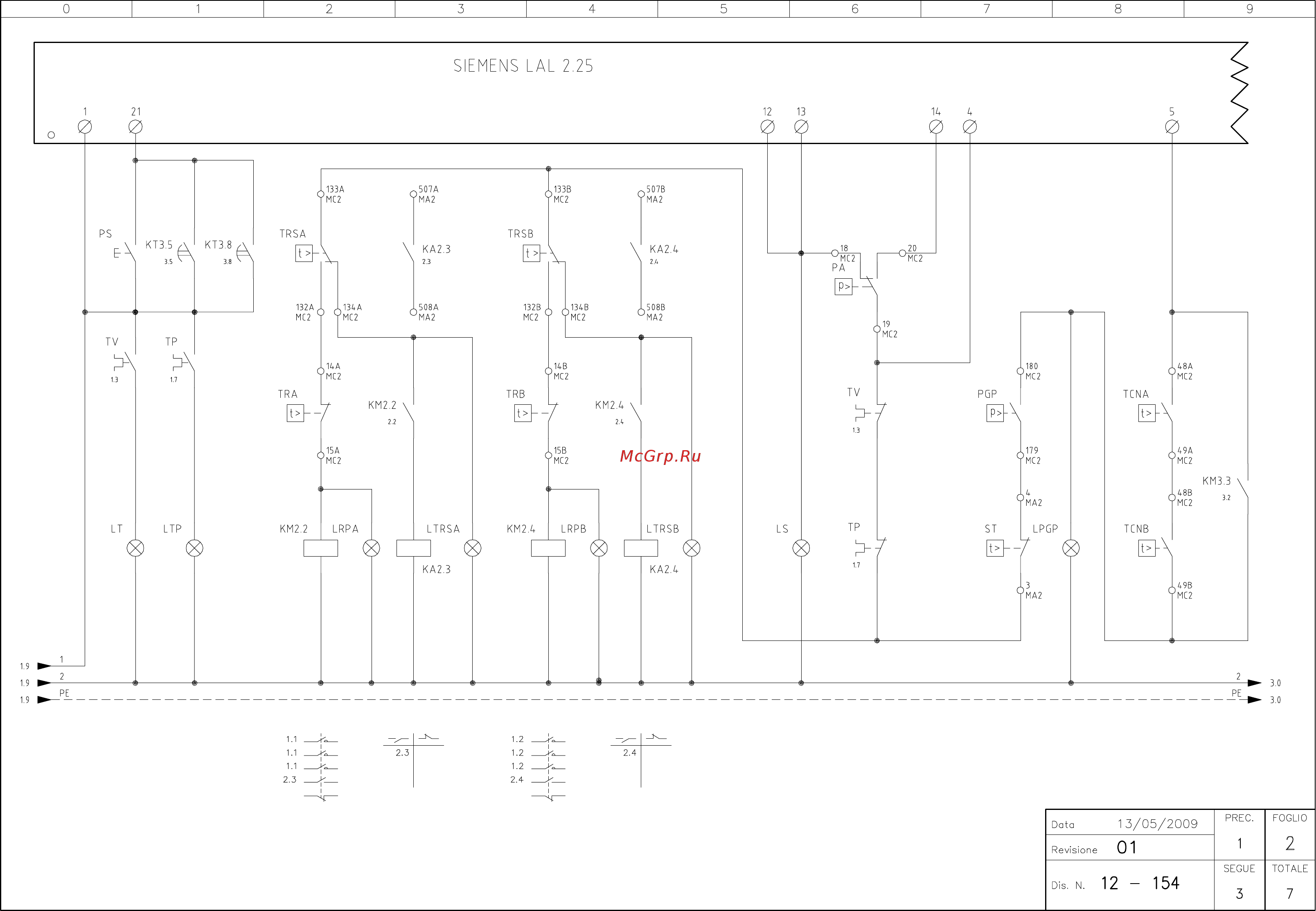Select the TRSB thermostat t> box

pyautogui.click(x=532, y=253)
